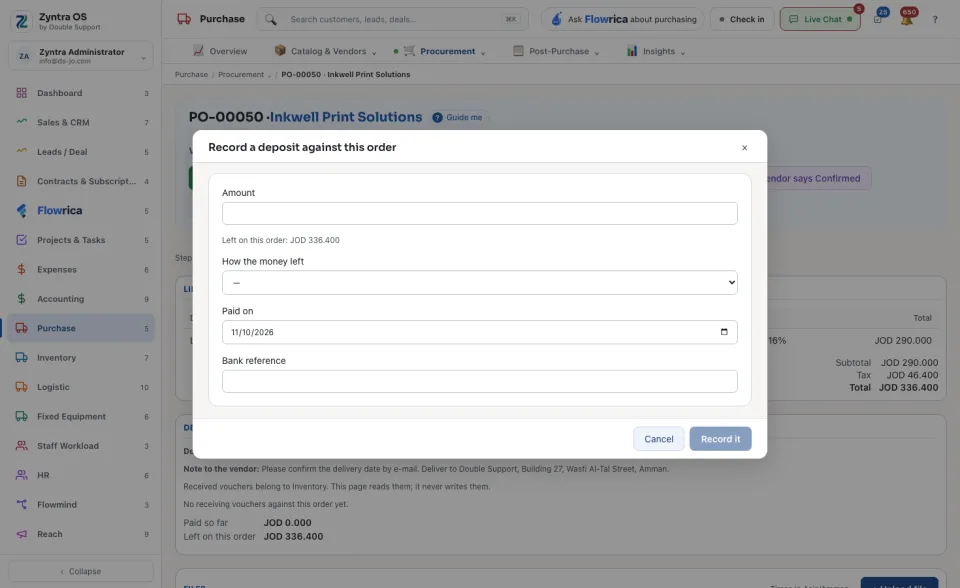
Task: Click the Paid on date field
Action: (x=479, y=332)
